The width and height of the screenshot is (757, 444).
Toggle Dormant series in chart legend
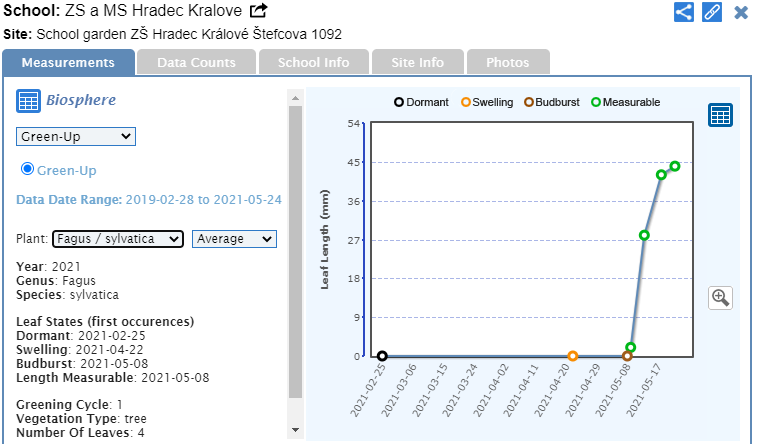[421, 102]
